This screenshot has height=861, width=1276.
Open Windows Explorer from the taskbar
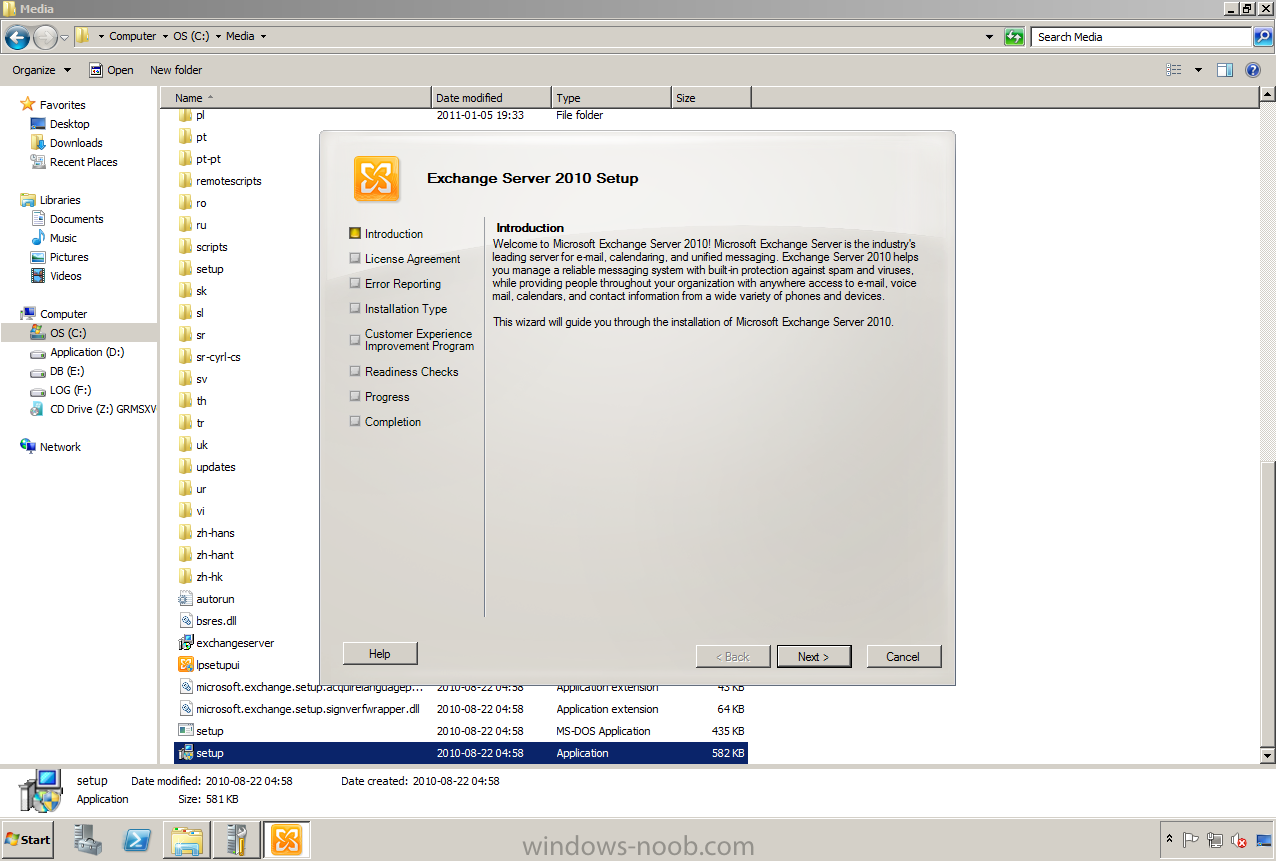[187, 840]
